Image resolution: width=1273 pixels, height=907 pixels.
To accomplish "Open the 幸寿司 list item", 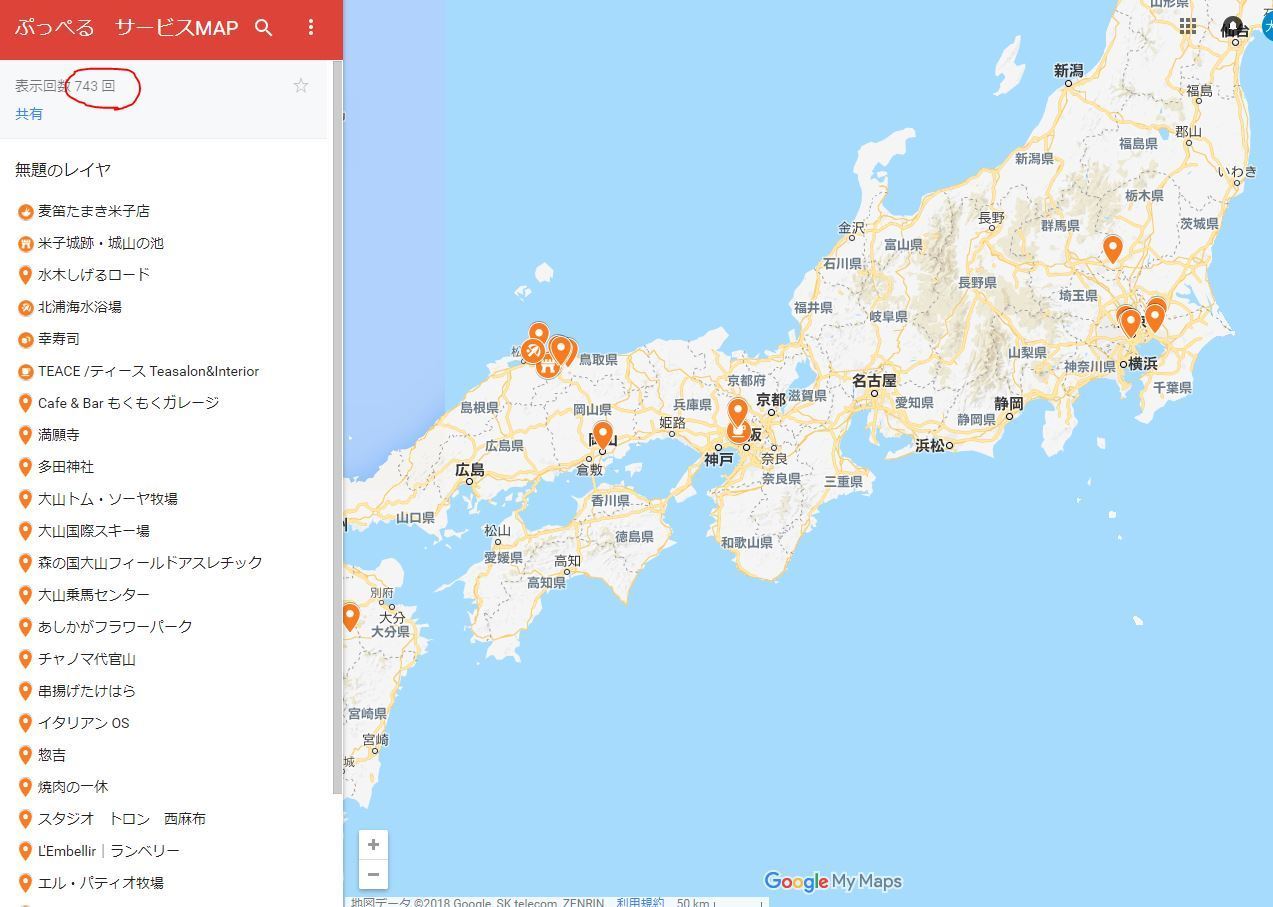I will 58,339.
